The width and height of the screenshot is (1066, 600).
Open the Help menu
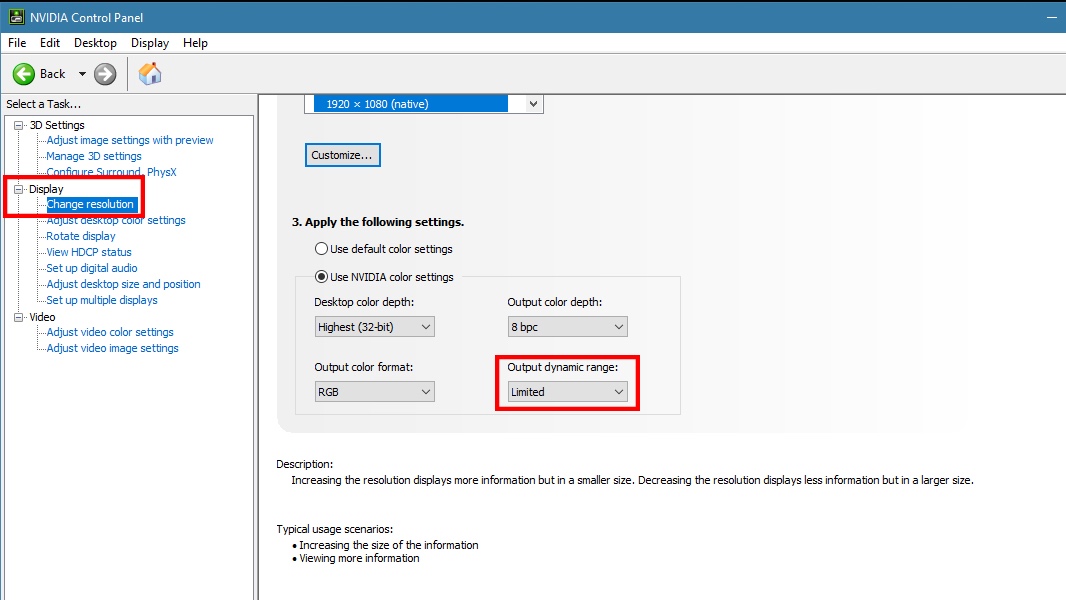195,43
